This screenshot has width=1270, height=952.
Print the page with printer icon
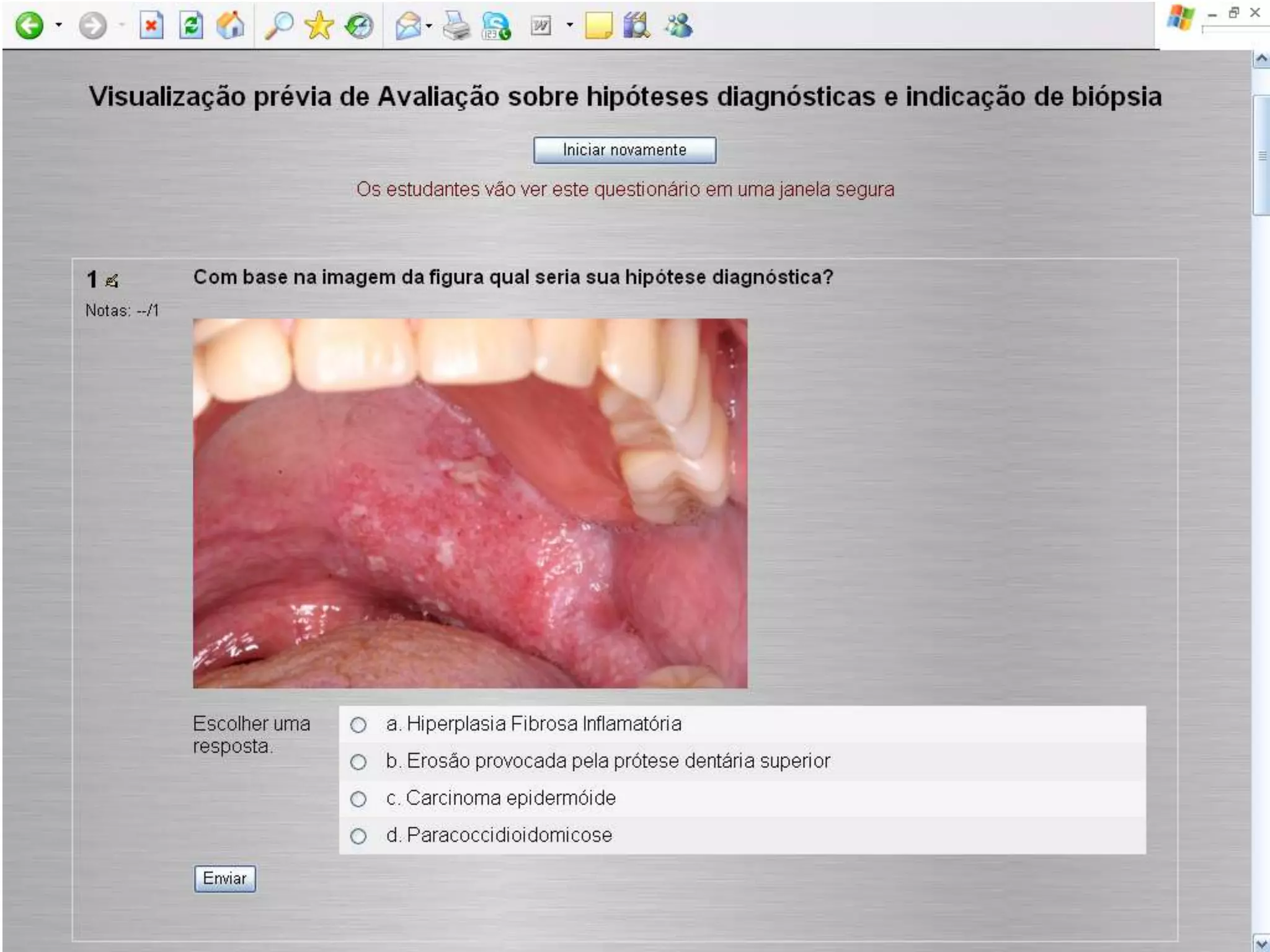(x=457, y=26)
